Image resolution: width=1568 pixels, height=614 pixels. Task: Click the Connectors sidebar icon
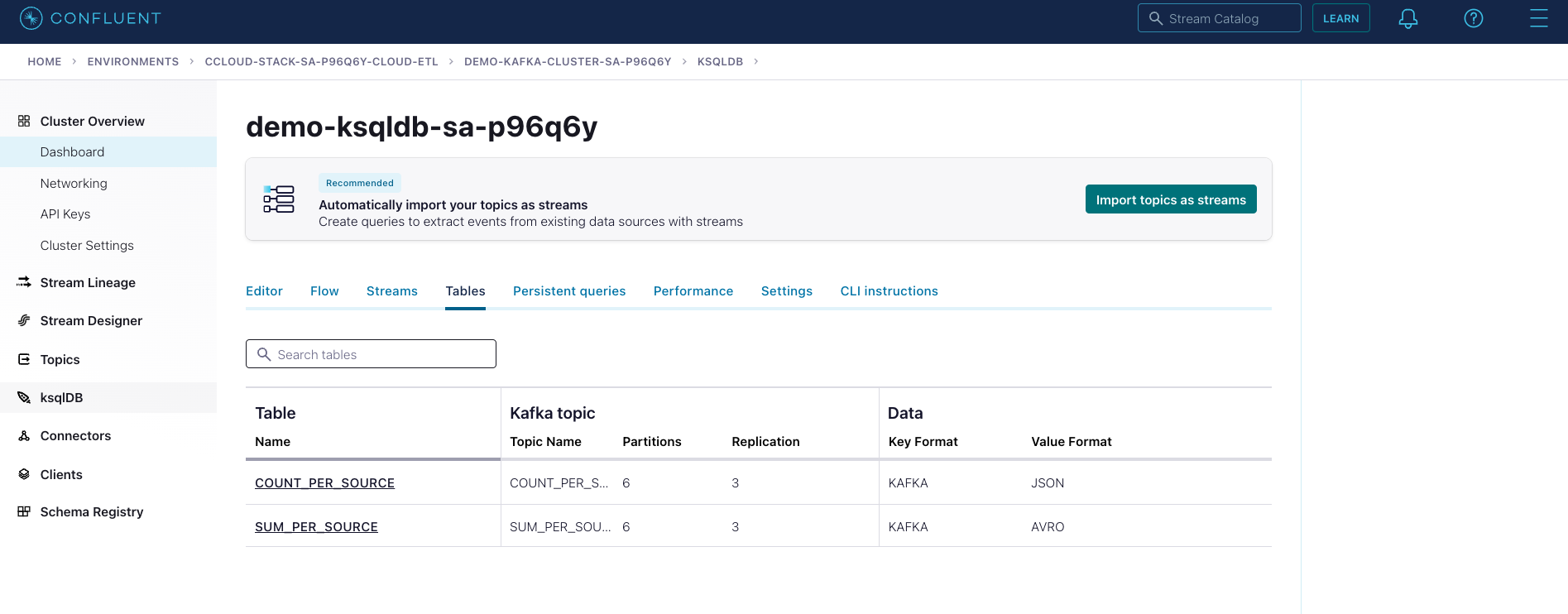pos(24,436)
